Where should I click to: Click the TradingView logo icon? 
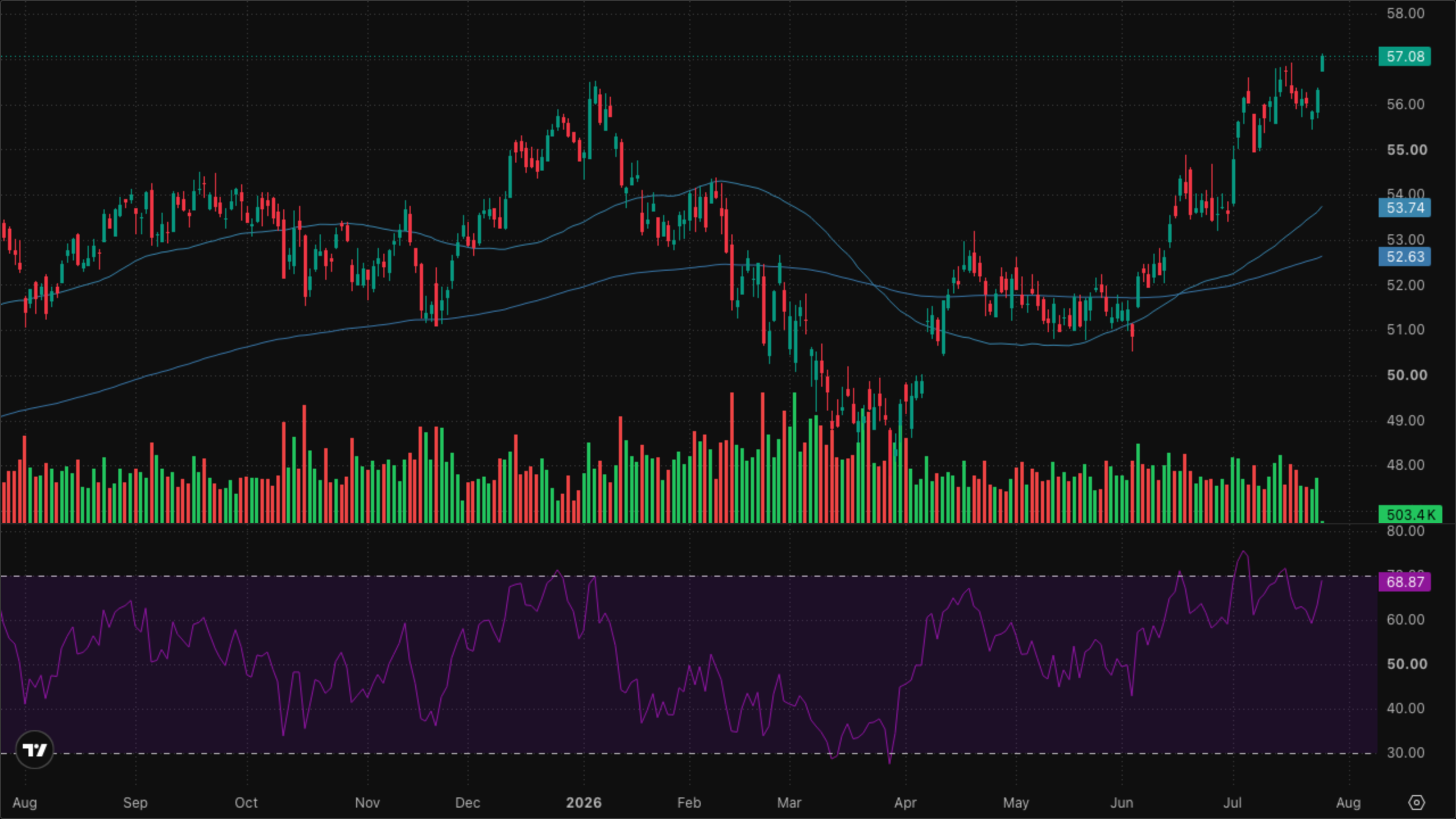coord(35,750)
